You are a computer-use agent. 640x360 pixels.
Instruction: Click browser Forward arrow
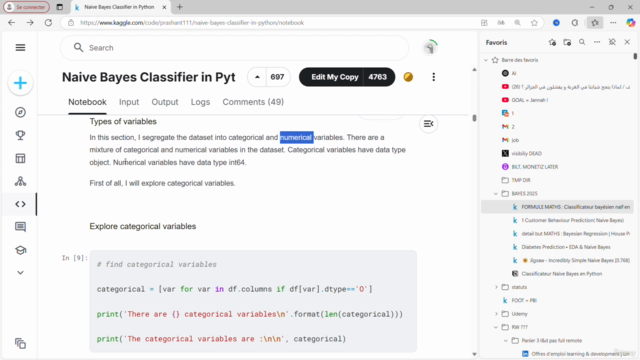30,23
